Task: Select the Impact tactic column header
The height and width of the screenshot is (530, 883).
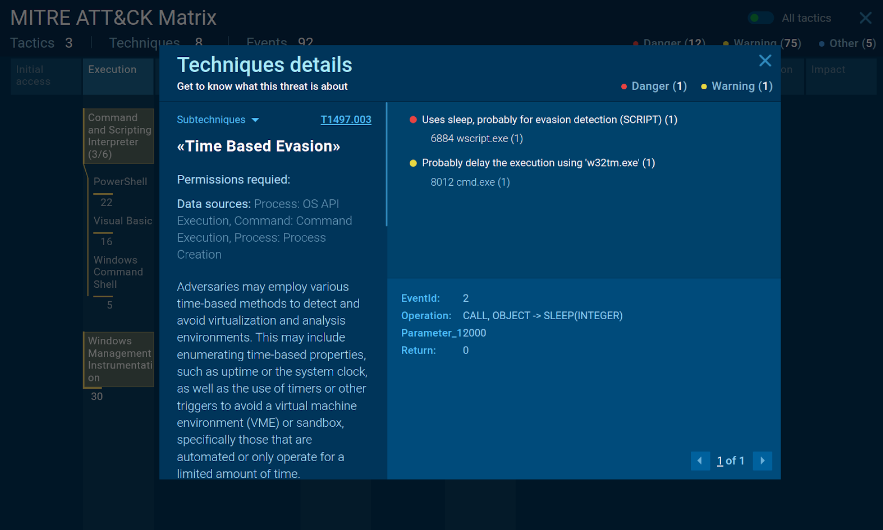Action: click(841, 76)
